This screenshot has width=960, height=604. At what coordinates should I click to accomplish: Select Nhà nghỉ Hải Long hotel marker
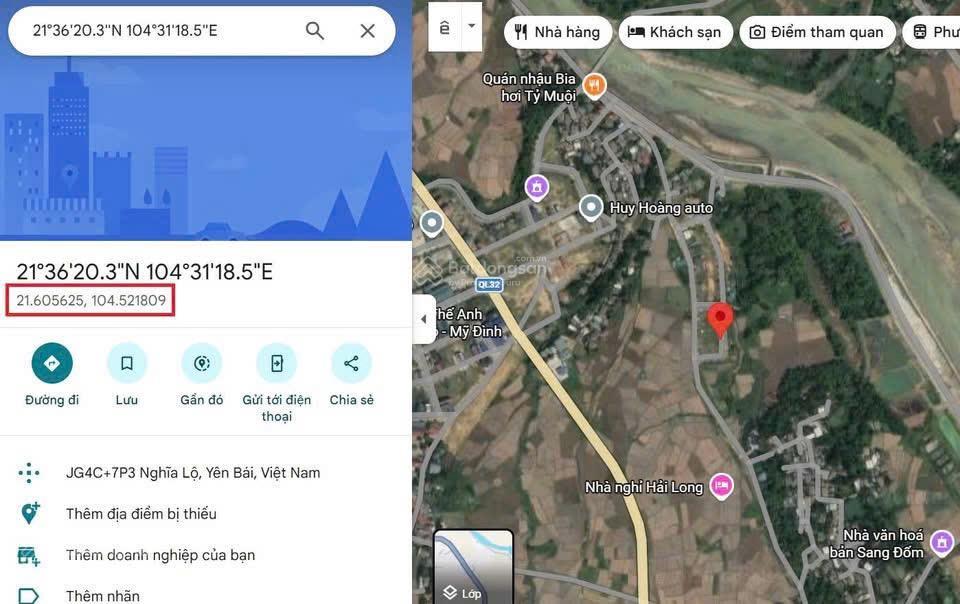(722, 487)
